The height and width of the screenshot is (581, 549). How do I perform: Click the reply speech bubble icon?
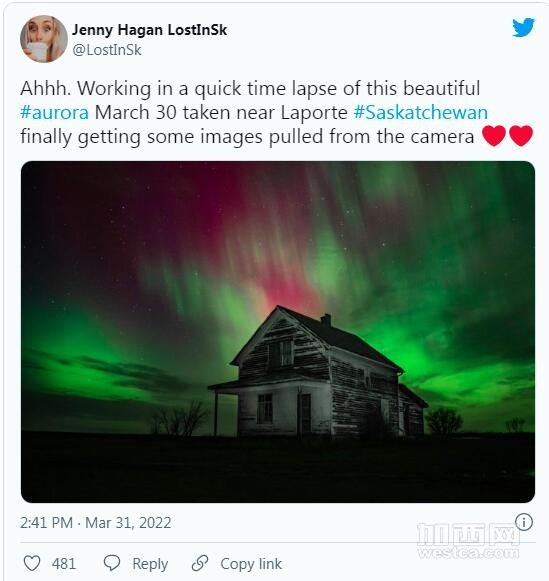112,563
